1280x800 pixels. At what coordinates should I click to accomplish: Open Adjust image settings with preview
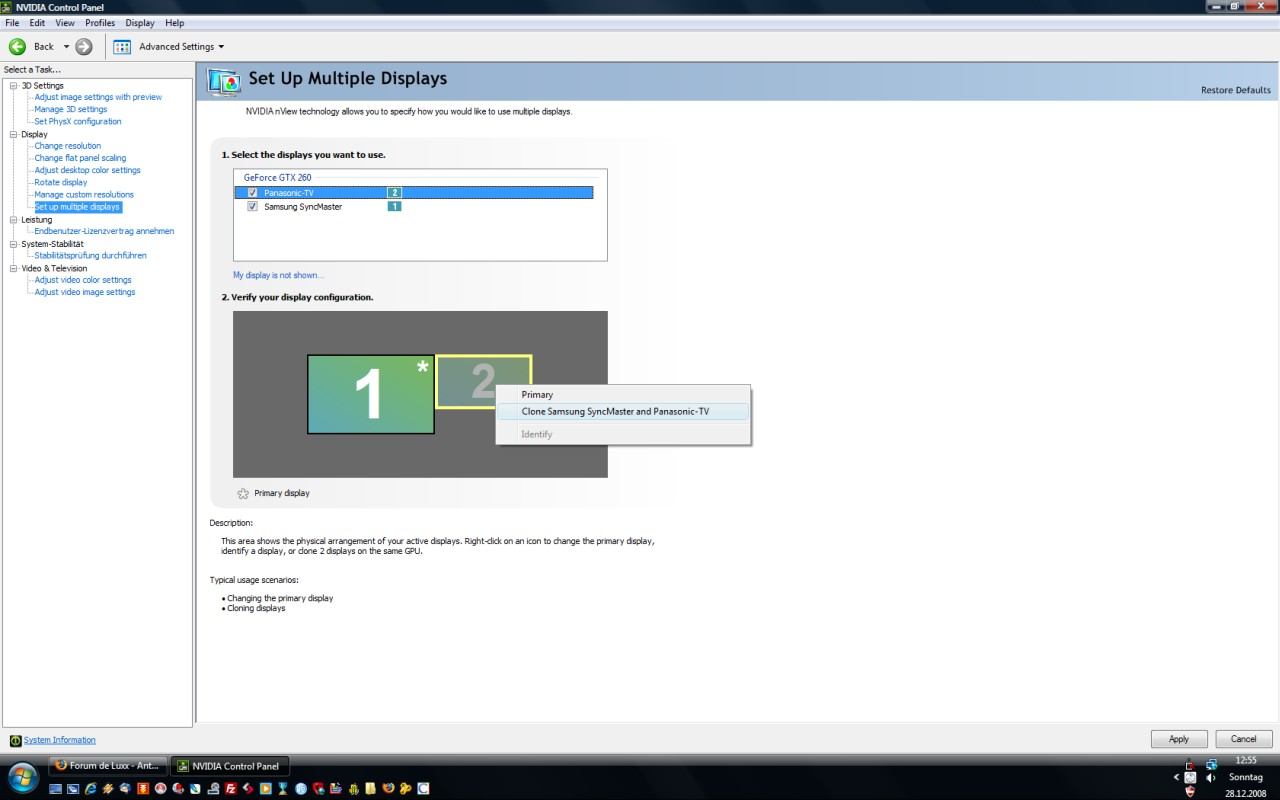click(x=98, y=97)
